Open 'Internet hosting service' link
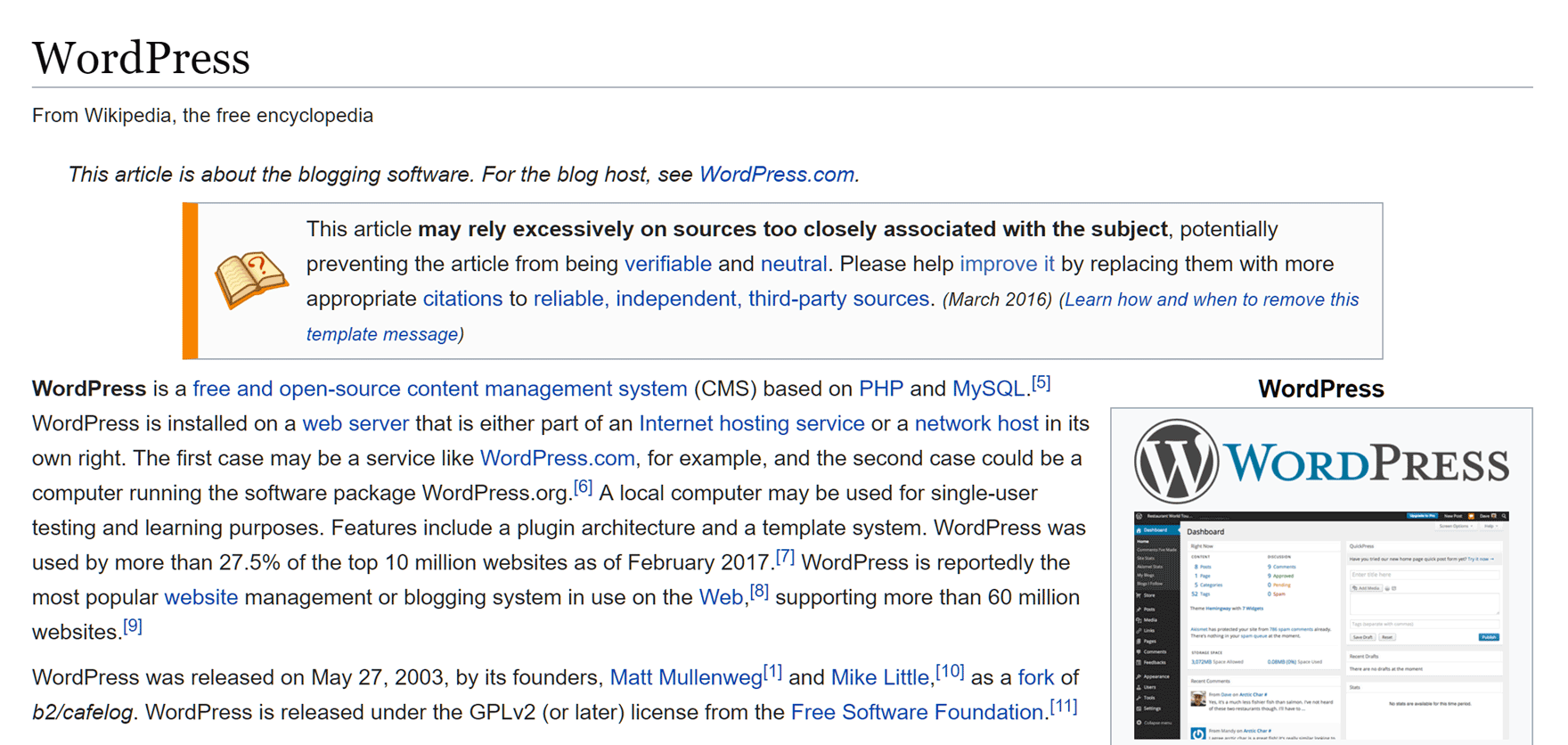The image size is (1568, 745). 752,423
